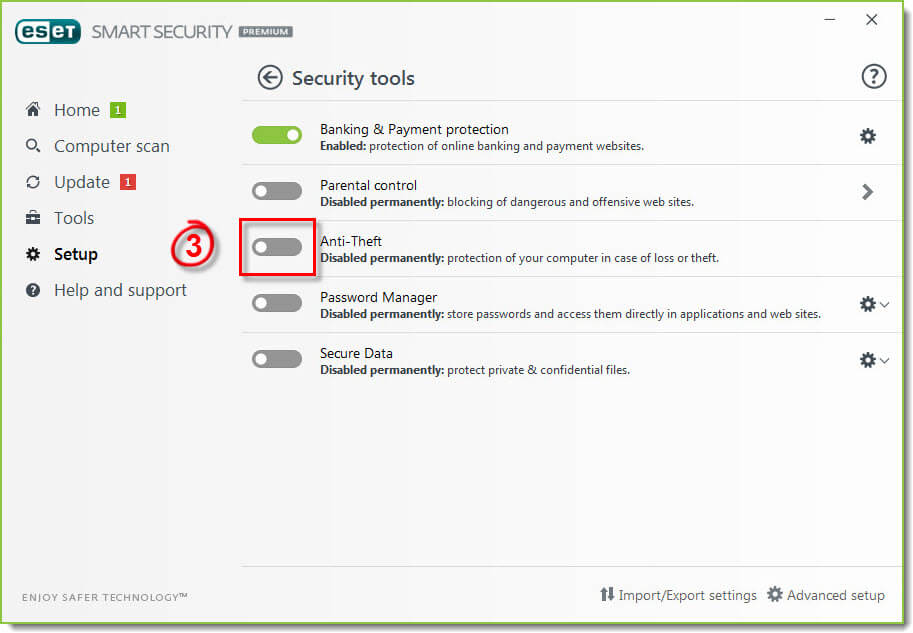Enable the Anti-Theft toggle
The width and height of the screenshot is (913, 633).
point(277,247)
